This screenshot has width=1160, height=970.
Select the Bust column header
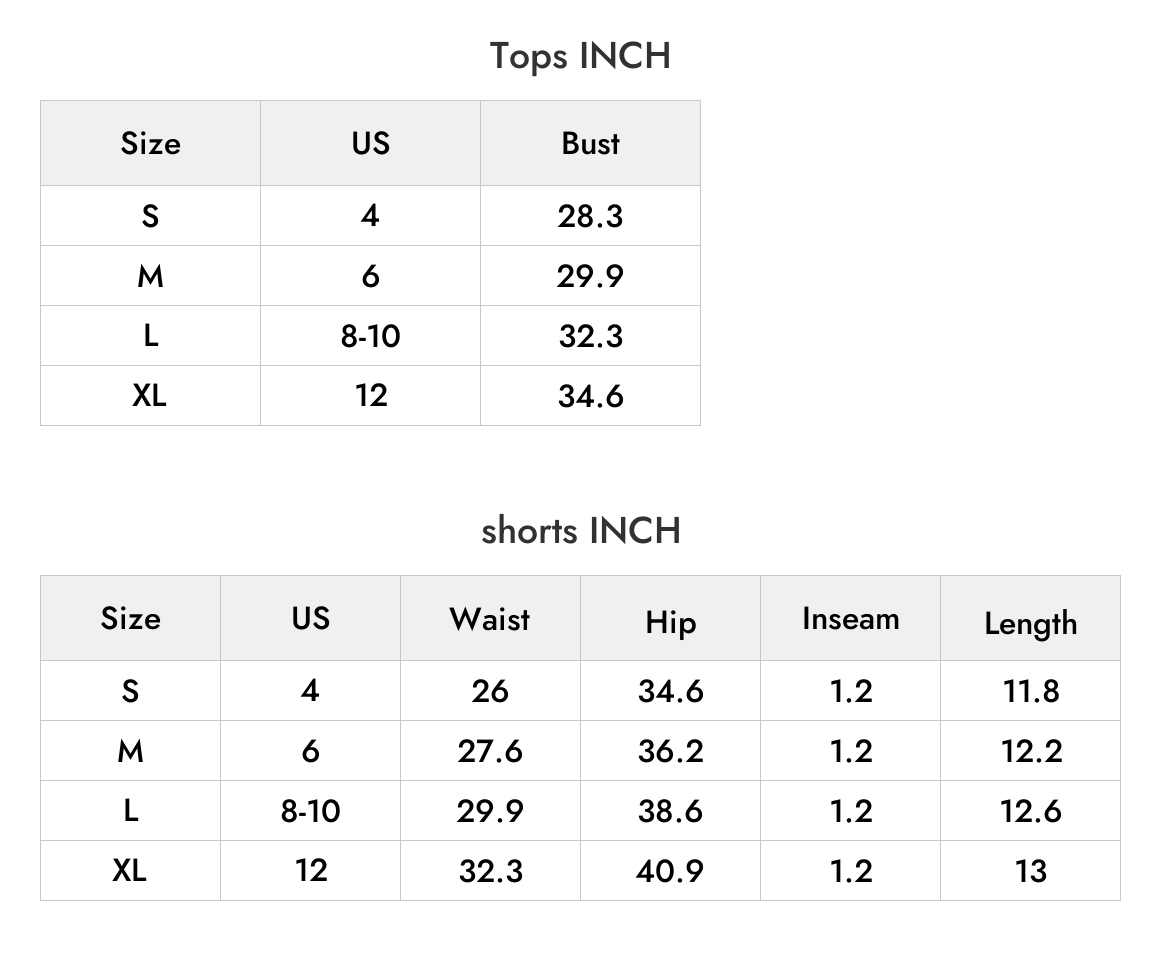pyautogui.click(x=590, y=144)
